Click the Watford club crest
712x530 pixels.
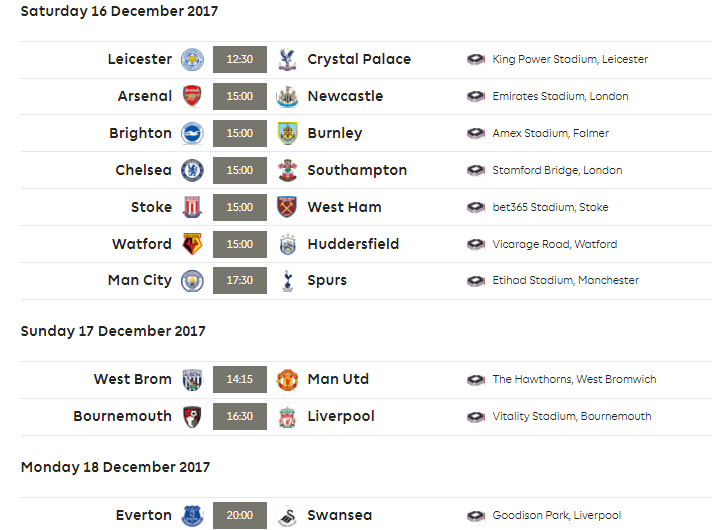[x=192, y=244]
